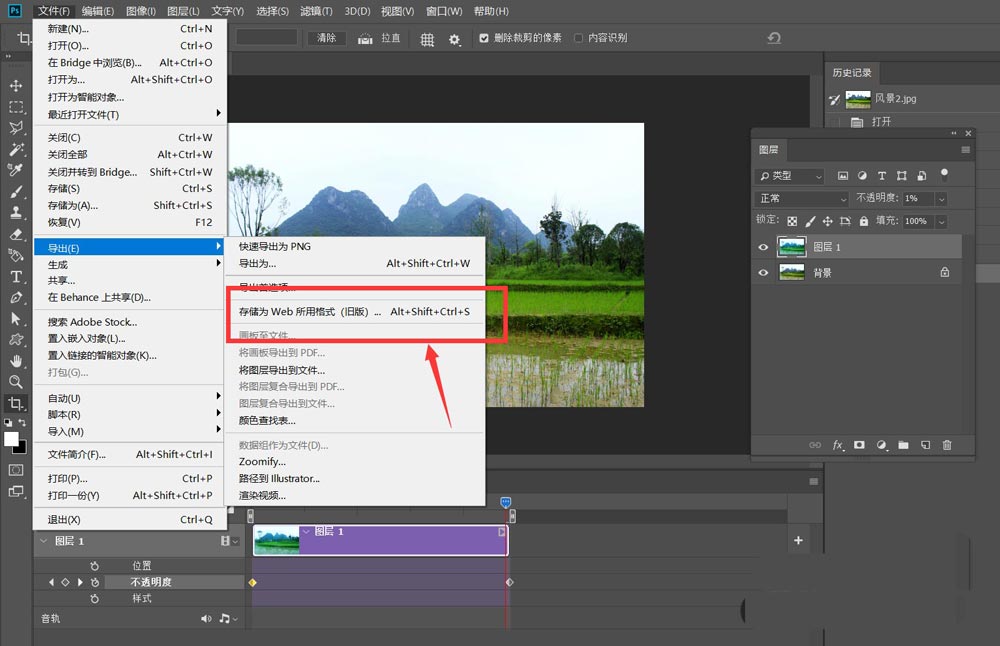The height and width of the screenshot is (646, 1000).
Task: Click the crop overlay grid icon
Action: point(427,40)
